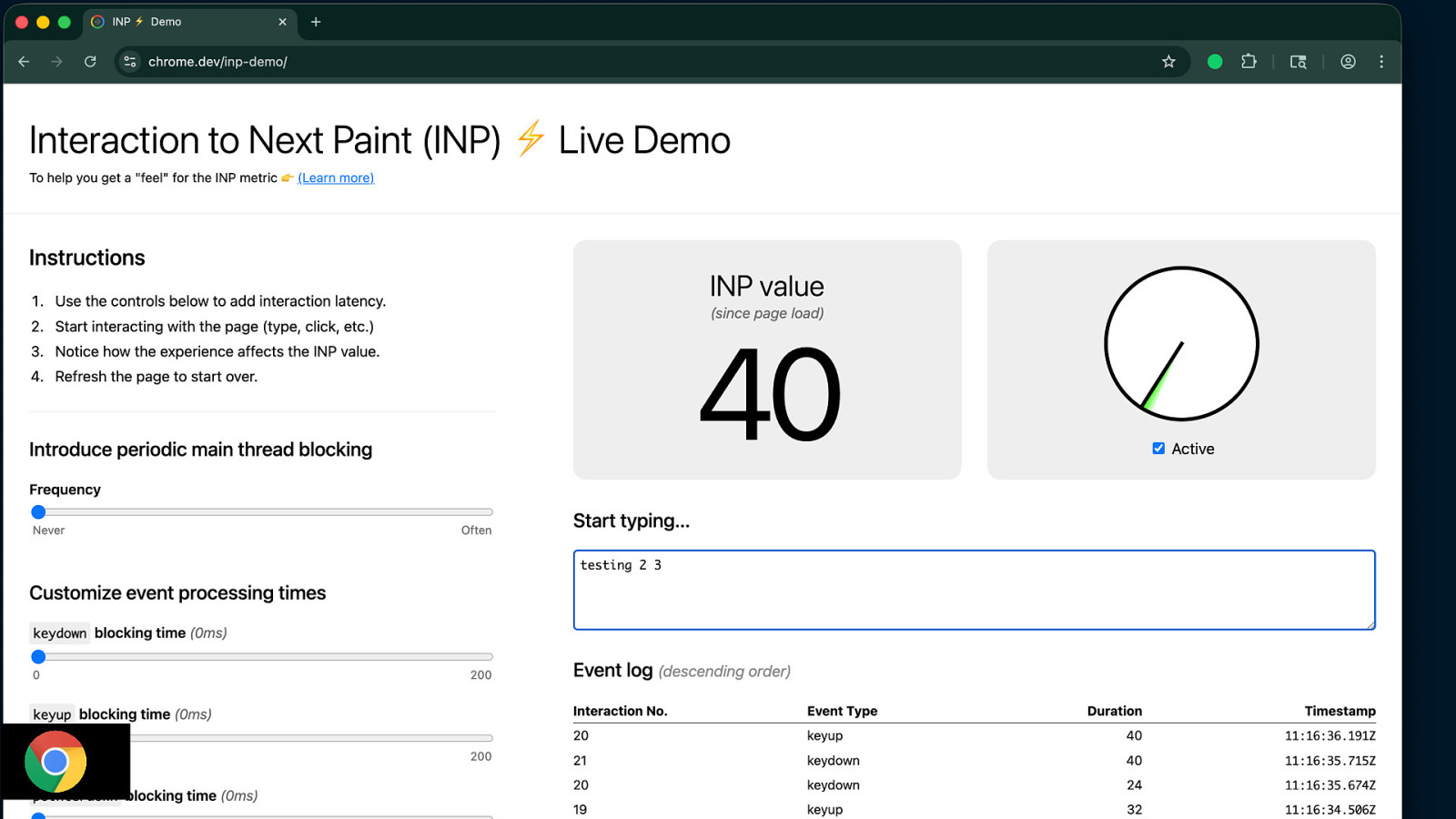This screenshot has width=1456, height=819.
Task: Click the browser forward arrow
Action: click(56, 62)
